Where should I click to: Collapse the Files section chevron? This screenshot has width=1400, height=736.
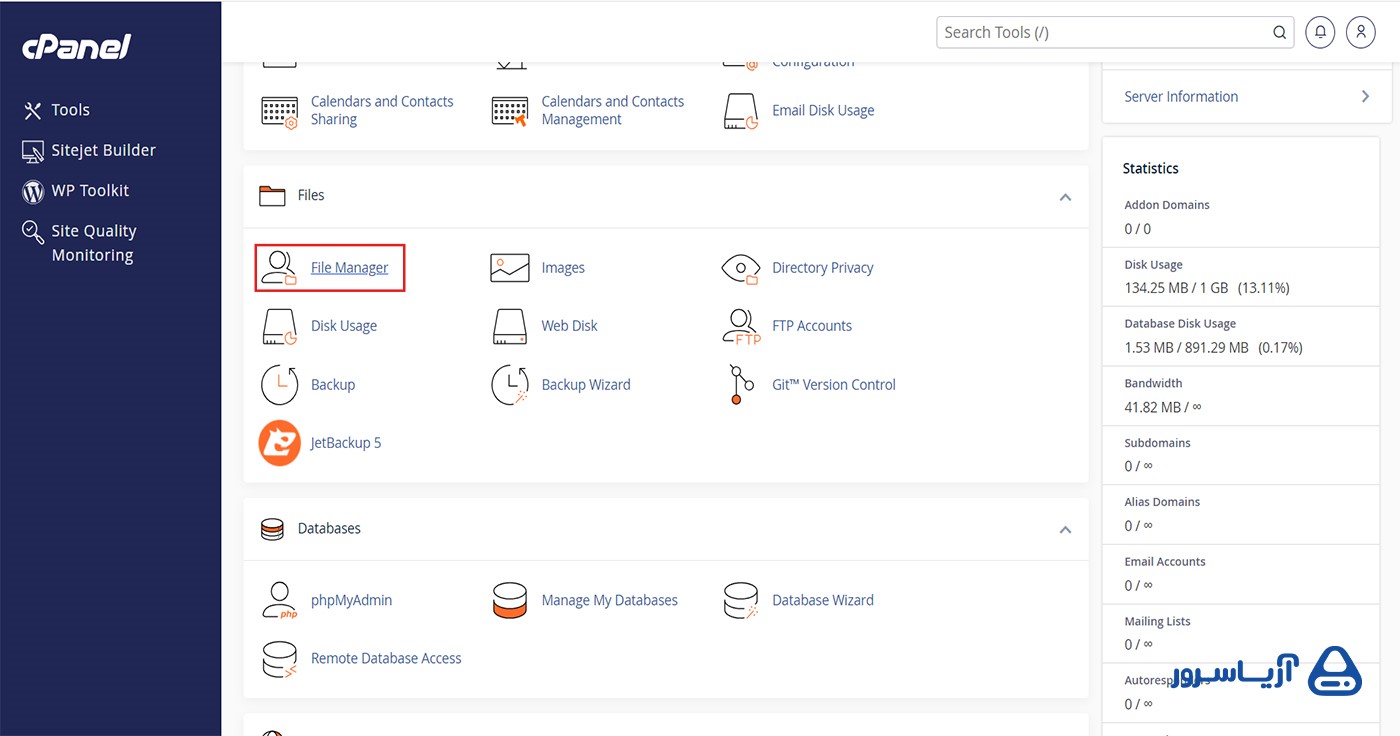pyautogui.click(x=1065, y=197)
